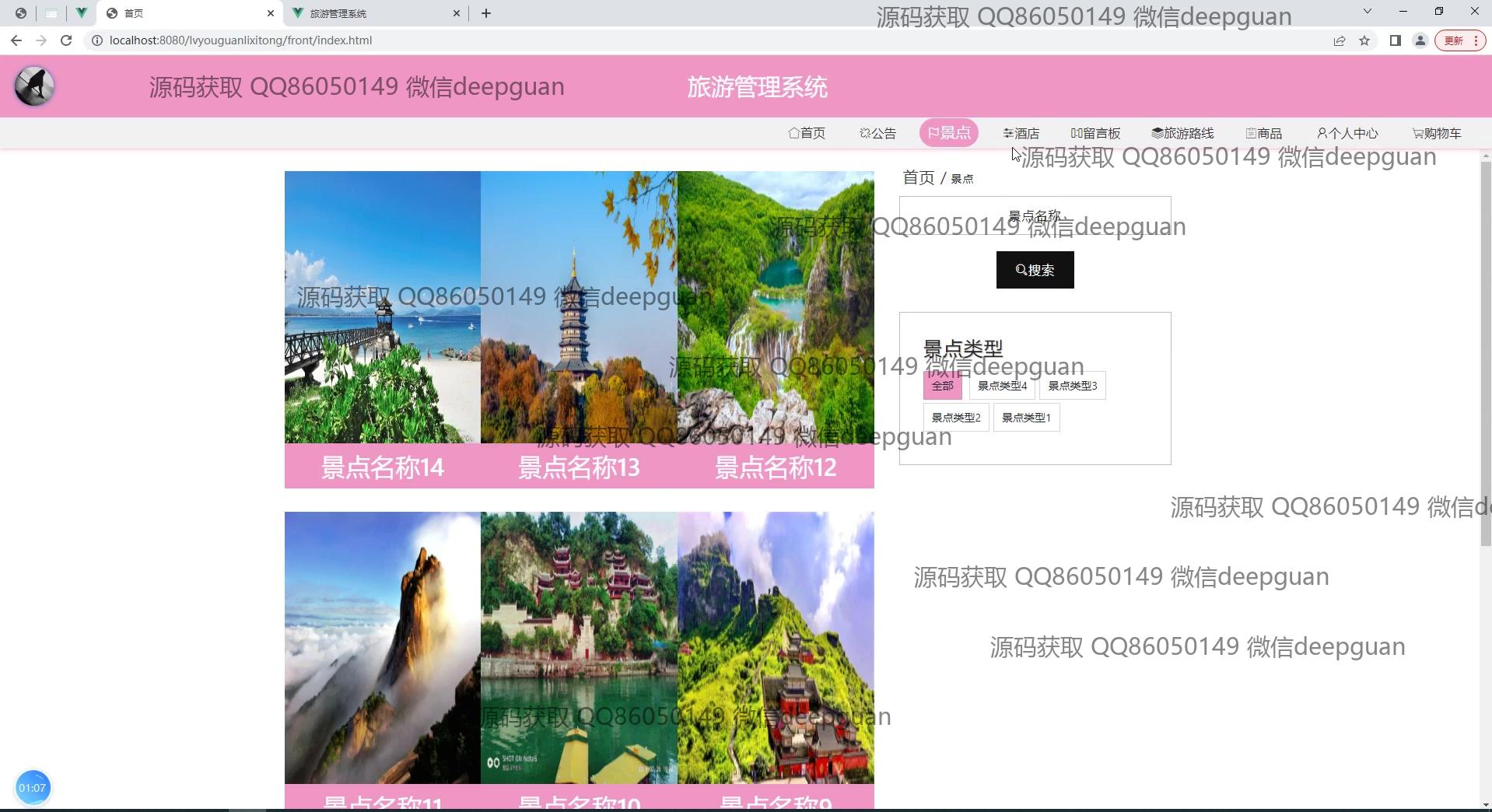Click the site logo avatar in header
Image resolution: width=1492 pixels, height=812 pixels.
[x=34, y=86]
